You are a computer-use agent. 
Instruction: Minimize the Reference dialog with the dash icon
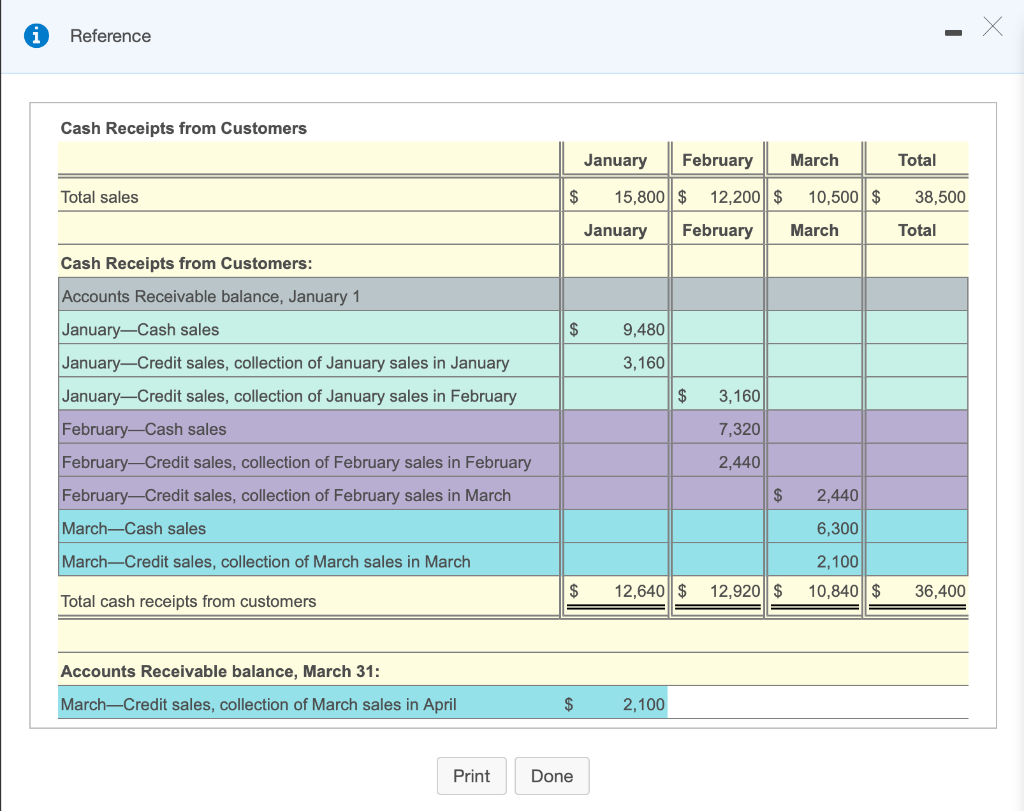pyautogui.click(x=953, y=33)
